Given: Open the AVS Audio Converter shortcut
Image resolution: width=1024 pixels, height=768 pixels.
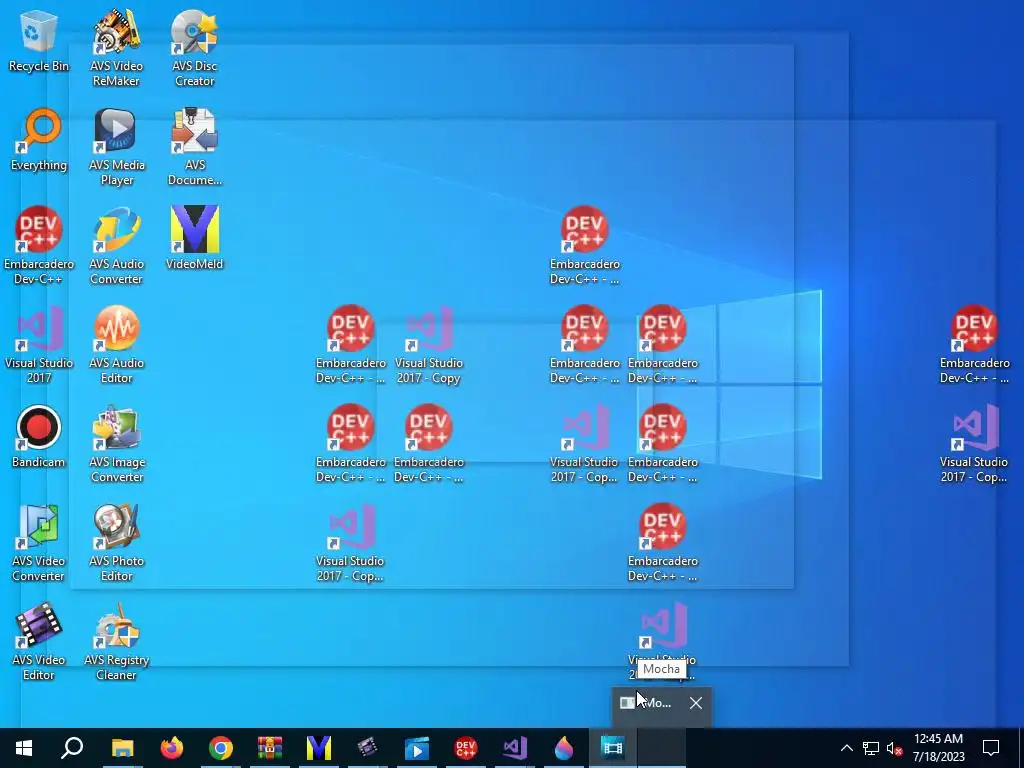Looking at the screenshot, I should point(116,246).
